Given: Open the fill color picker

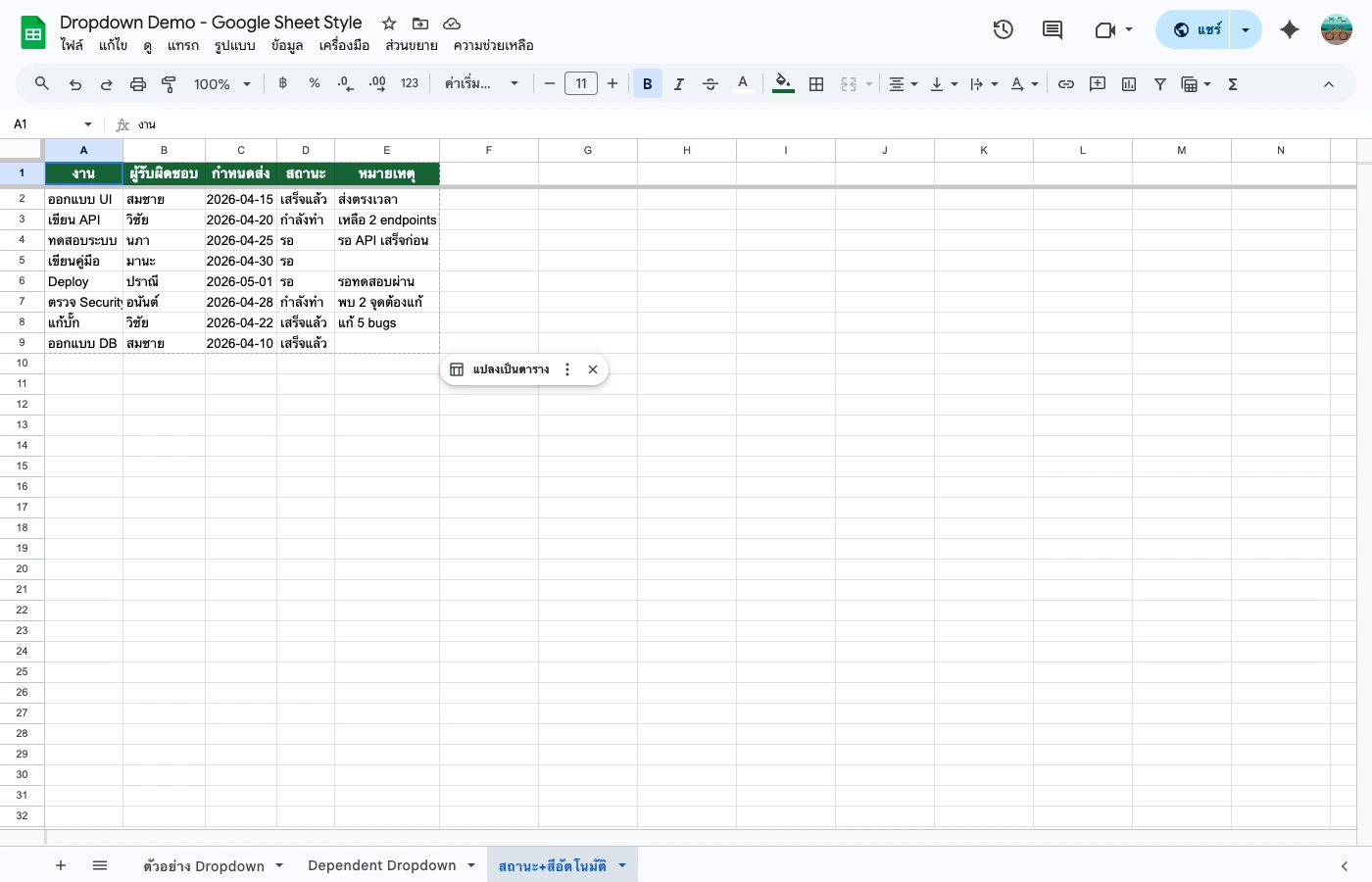Looking at the screenshot, I should [782, 83].
